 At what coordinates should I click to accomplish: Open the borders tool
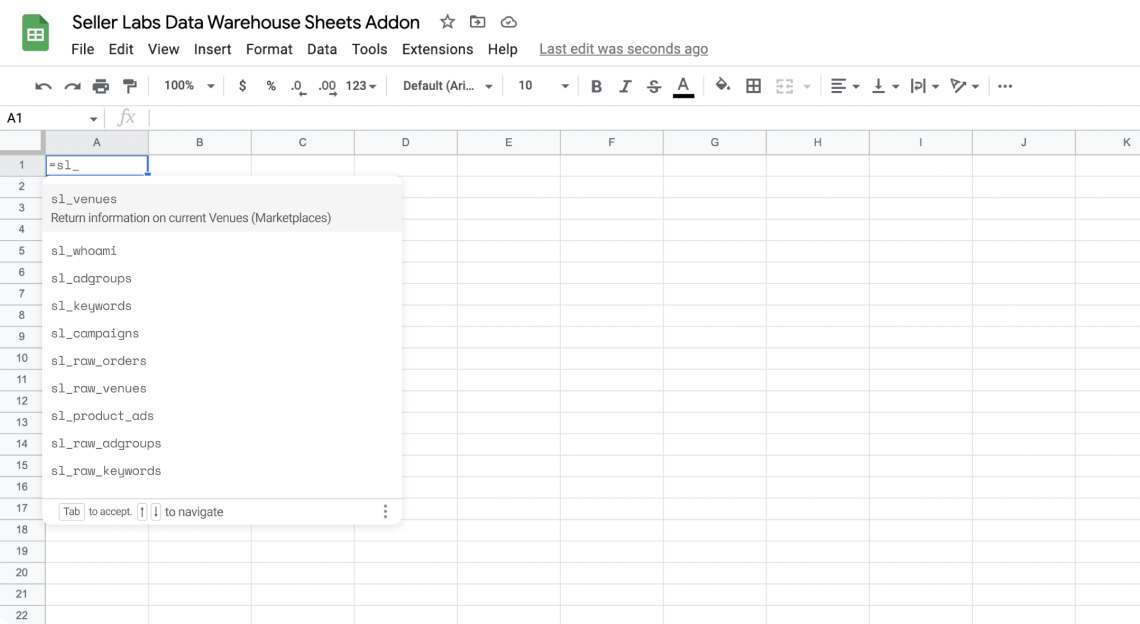click(x=753, y=86)
